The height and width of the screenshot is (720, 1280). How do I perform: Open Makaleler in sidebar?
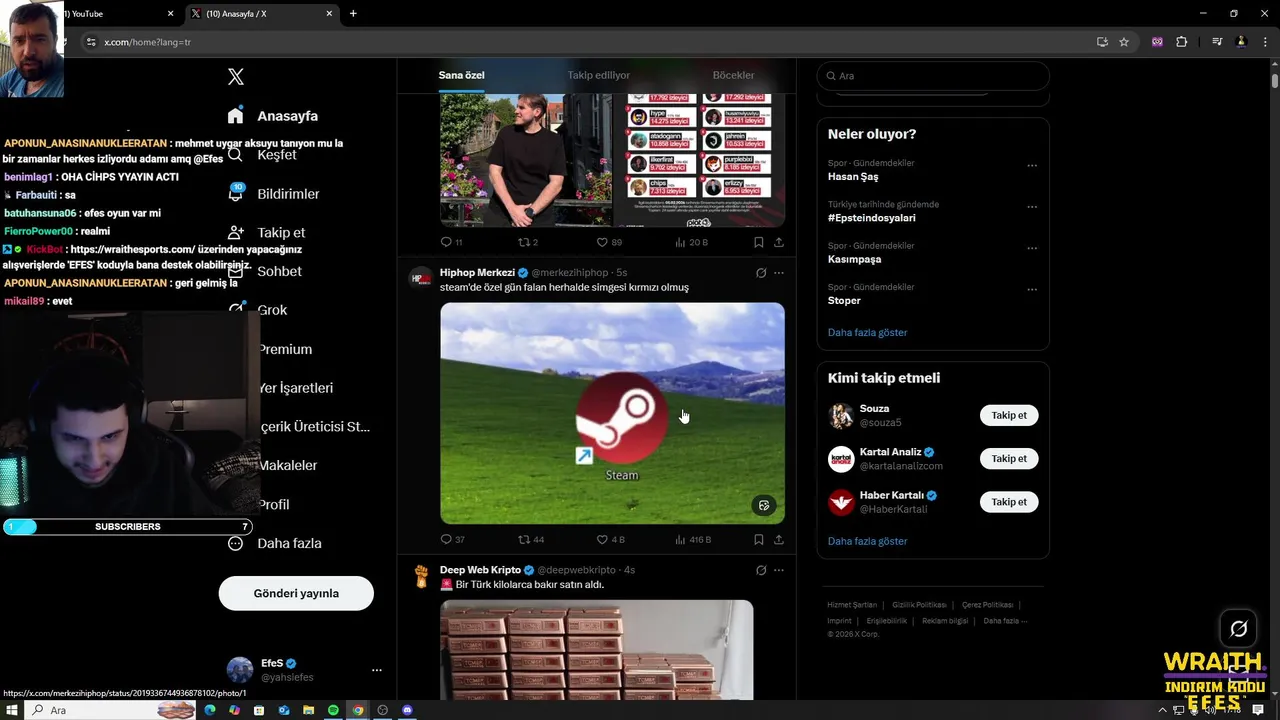pyautogui.click(x=287, y=465)
